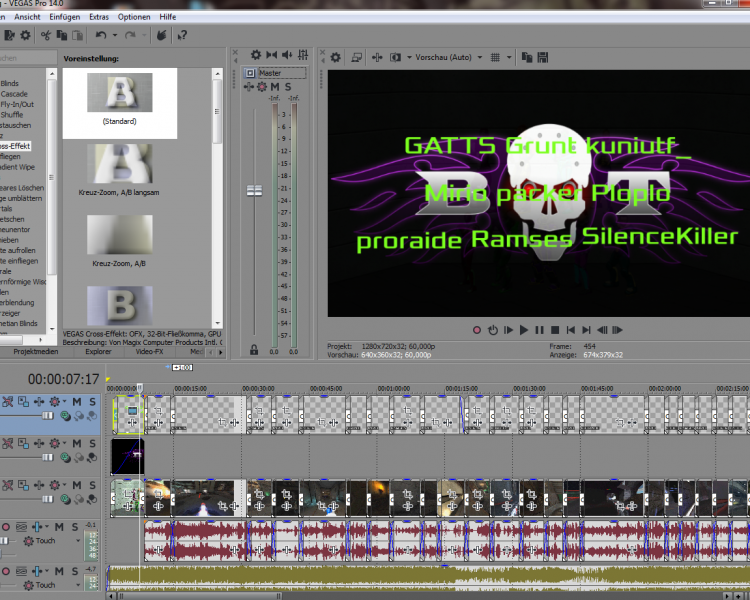This screenshot has width=750, height=600.
Task: Open Touch automation mode dropdown, second audio track
Action: tap(78, 585)
